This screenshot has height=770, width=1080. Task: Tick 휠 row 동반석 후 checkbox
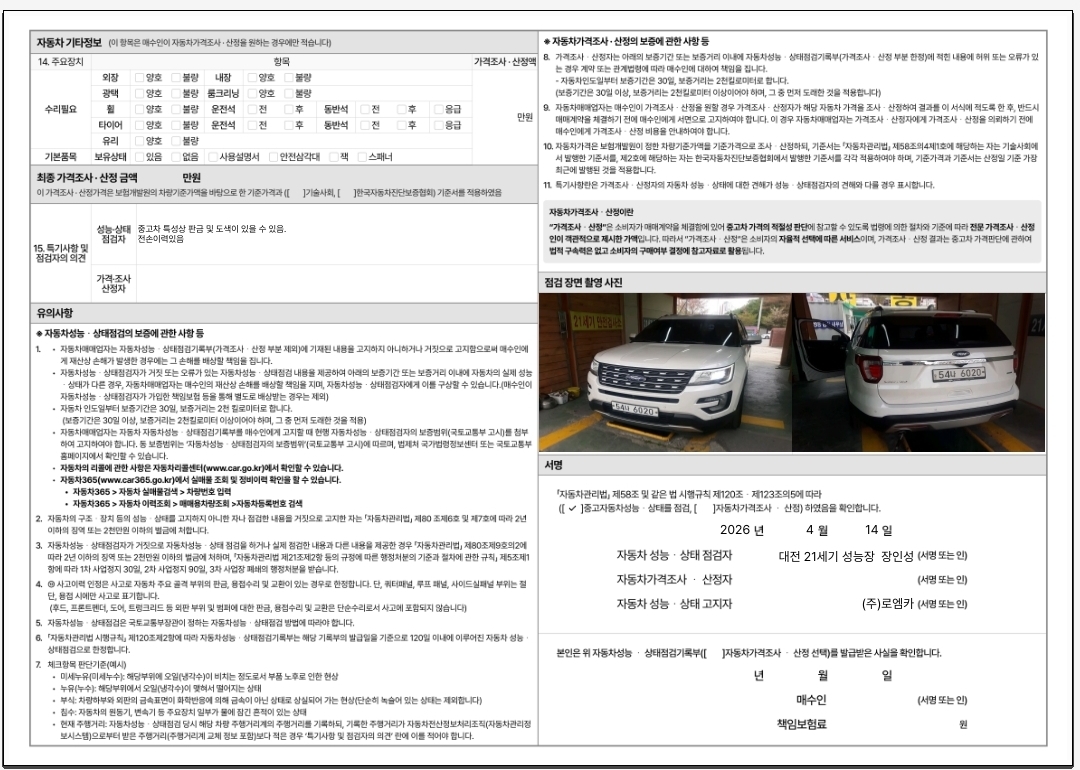coord(402,110)
